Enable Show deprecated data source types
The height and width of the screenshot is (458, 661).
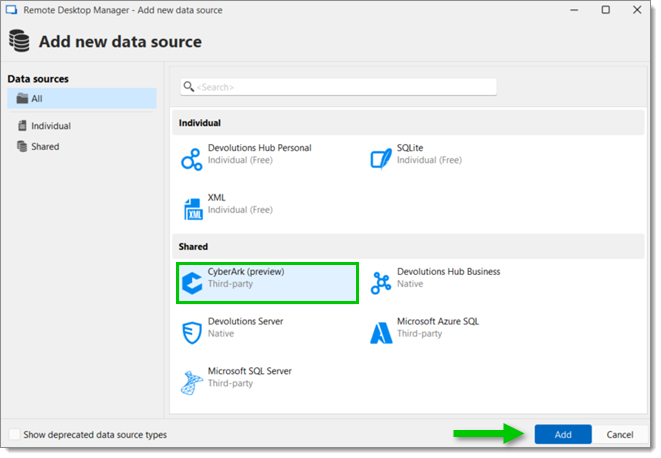coord(15,434)
